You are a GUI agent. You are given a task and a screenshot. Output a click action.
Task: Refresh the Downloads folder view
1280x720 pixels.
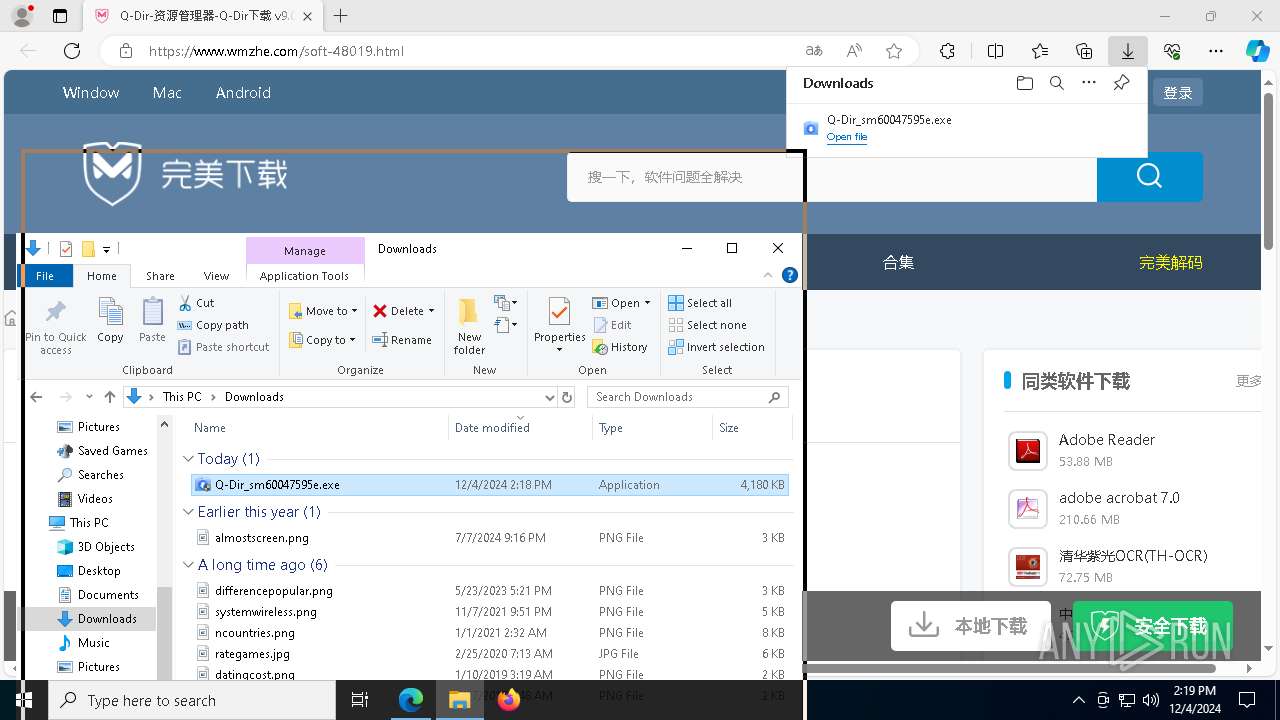(567, 397)
